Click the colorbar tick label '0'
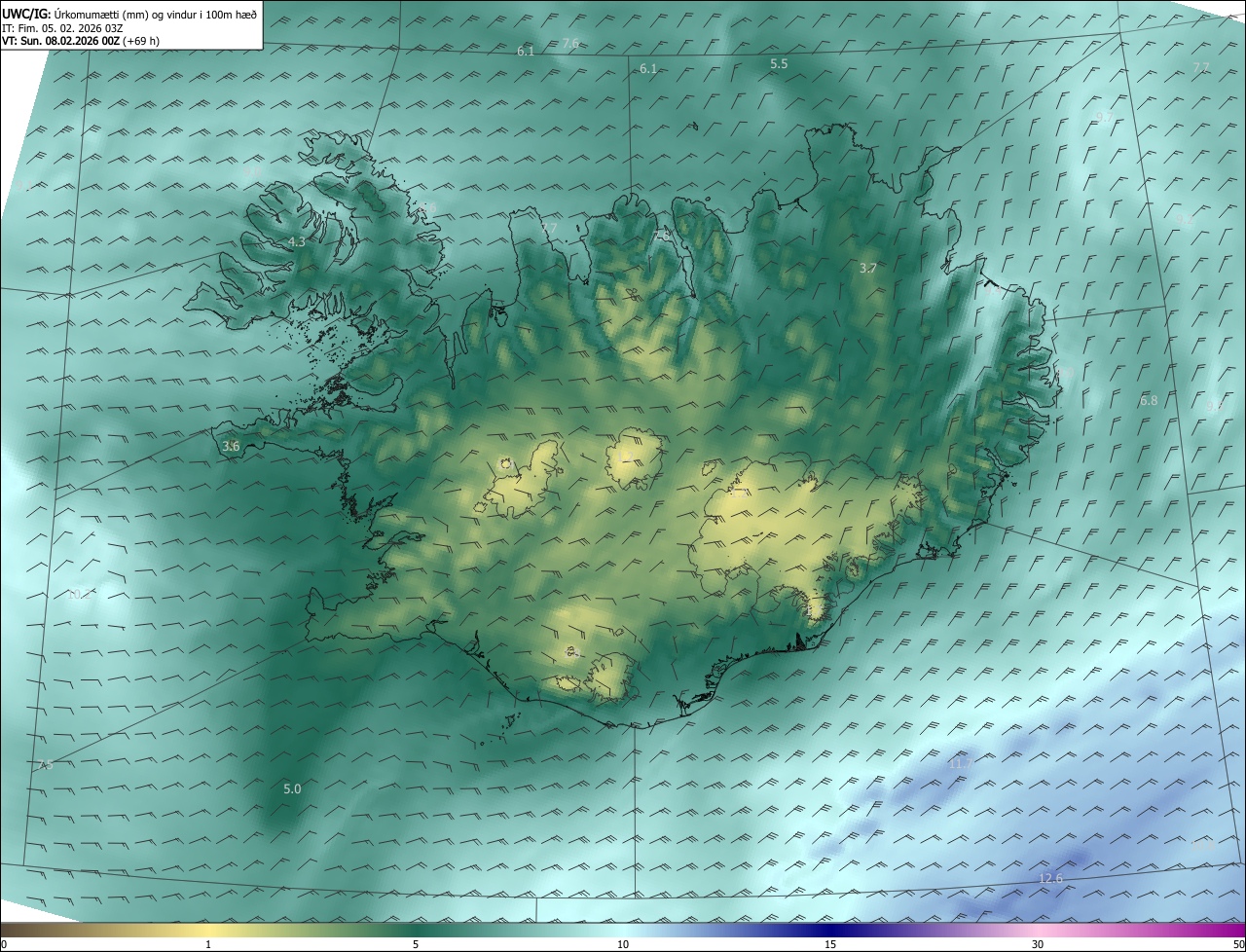The width and height of the screenshot is (1246, 952). pyautogui.click(x=4, y=945)
